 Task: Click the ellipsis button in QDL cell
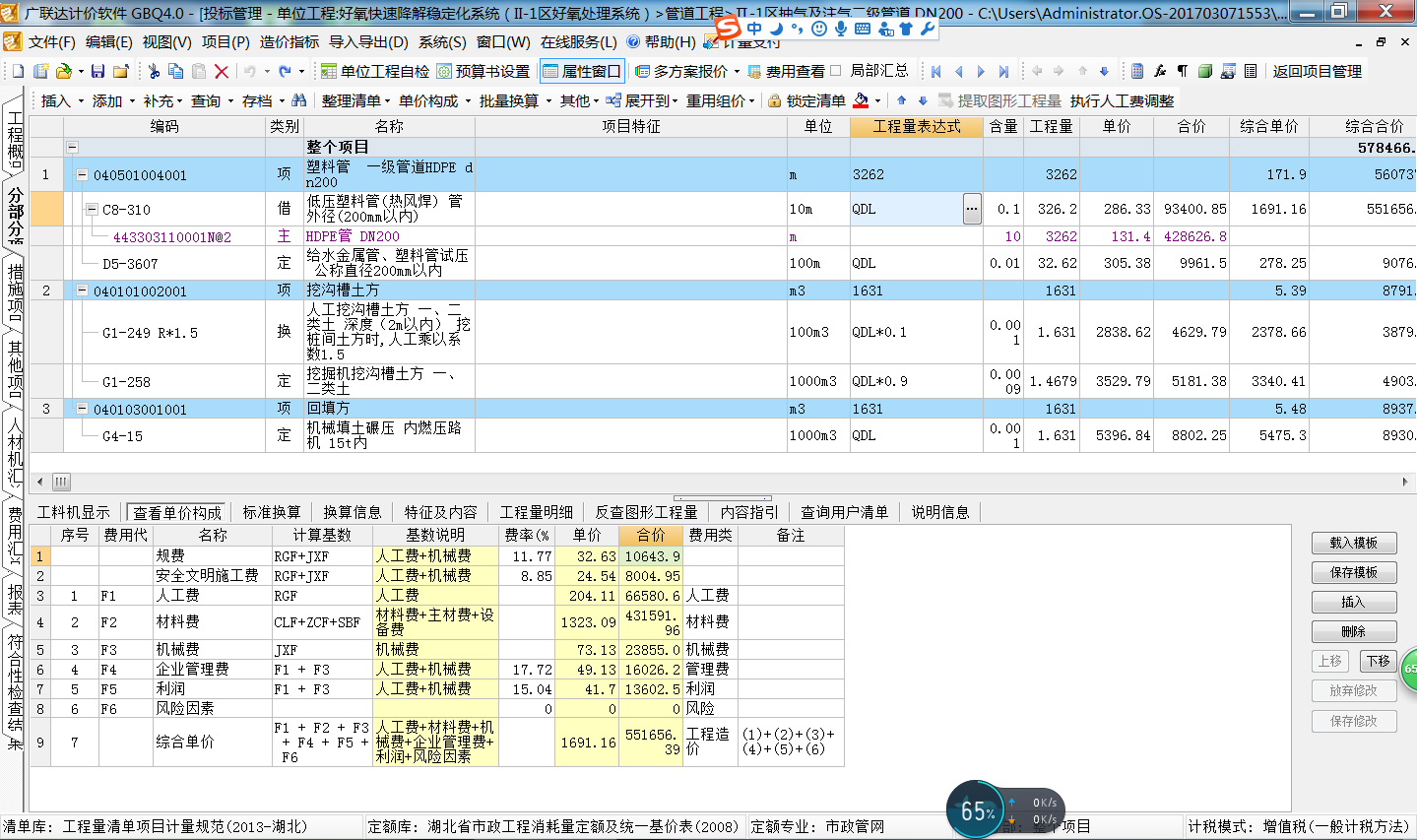[x=972, y=209]
